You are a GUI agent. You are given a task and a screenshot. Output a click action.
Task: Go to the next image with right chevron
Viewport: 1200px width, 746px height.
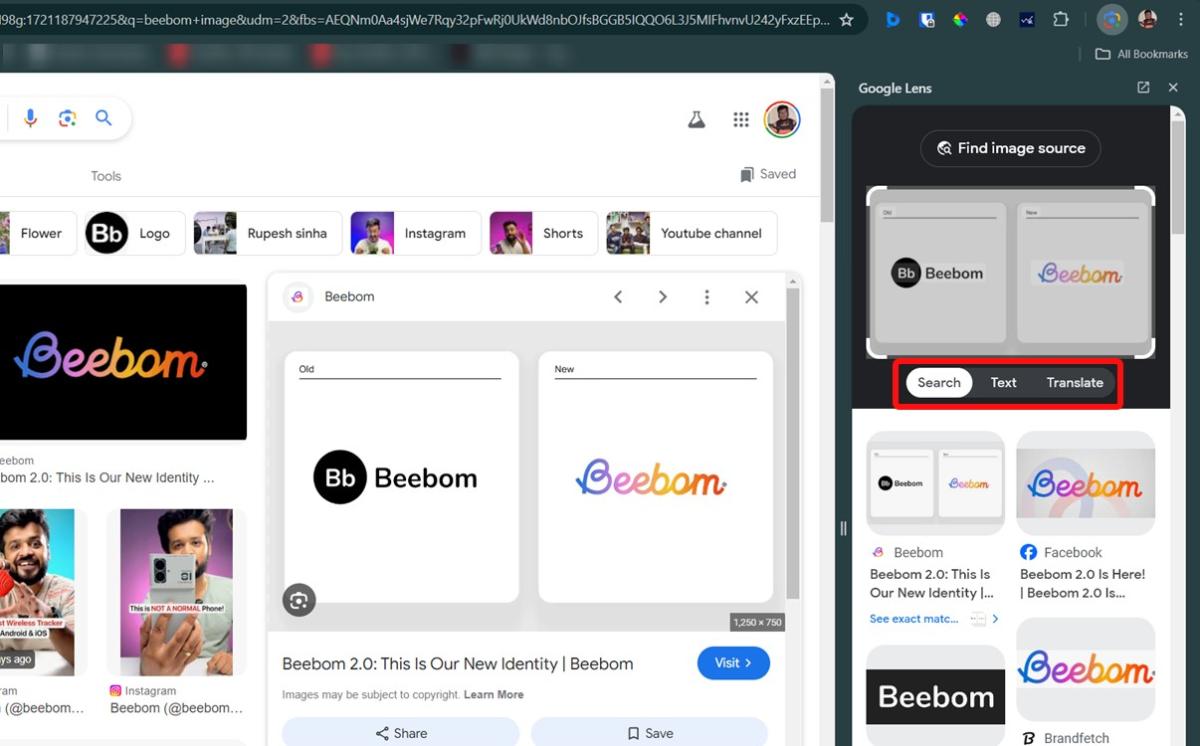(x=663, y=296)
